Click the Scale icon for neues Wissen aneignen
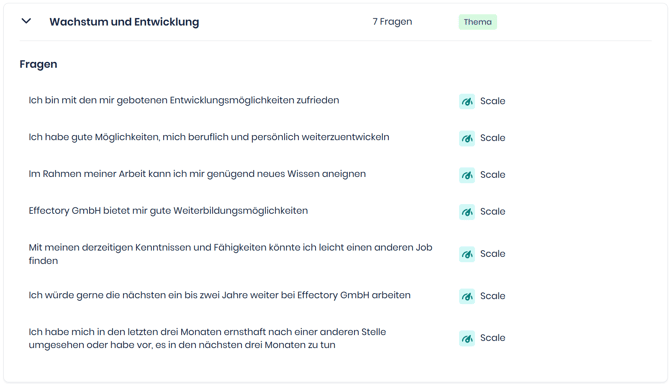The height and width of the screenshot is (384, 670). 467,175
